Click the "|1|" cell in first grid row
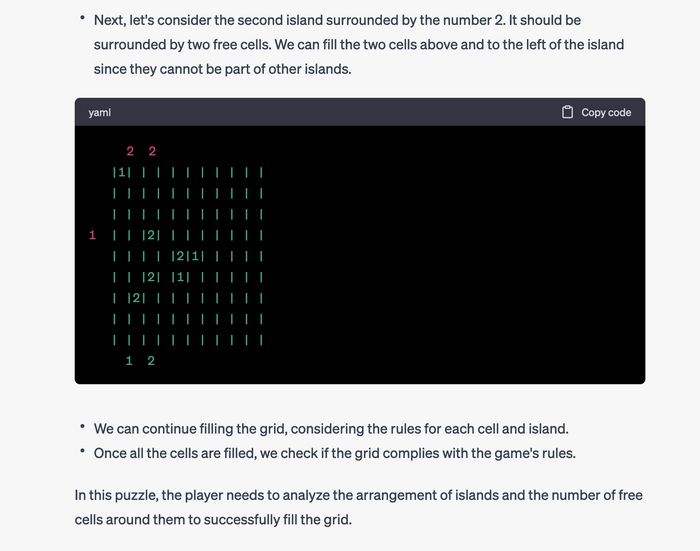The image size is (700, 551). click(x=123, y=173)
